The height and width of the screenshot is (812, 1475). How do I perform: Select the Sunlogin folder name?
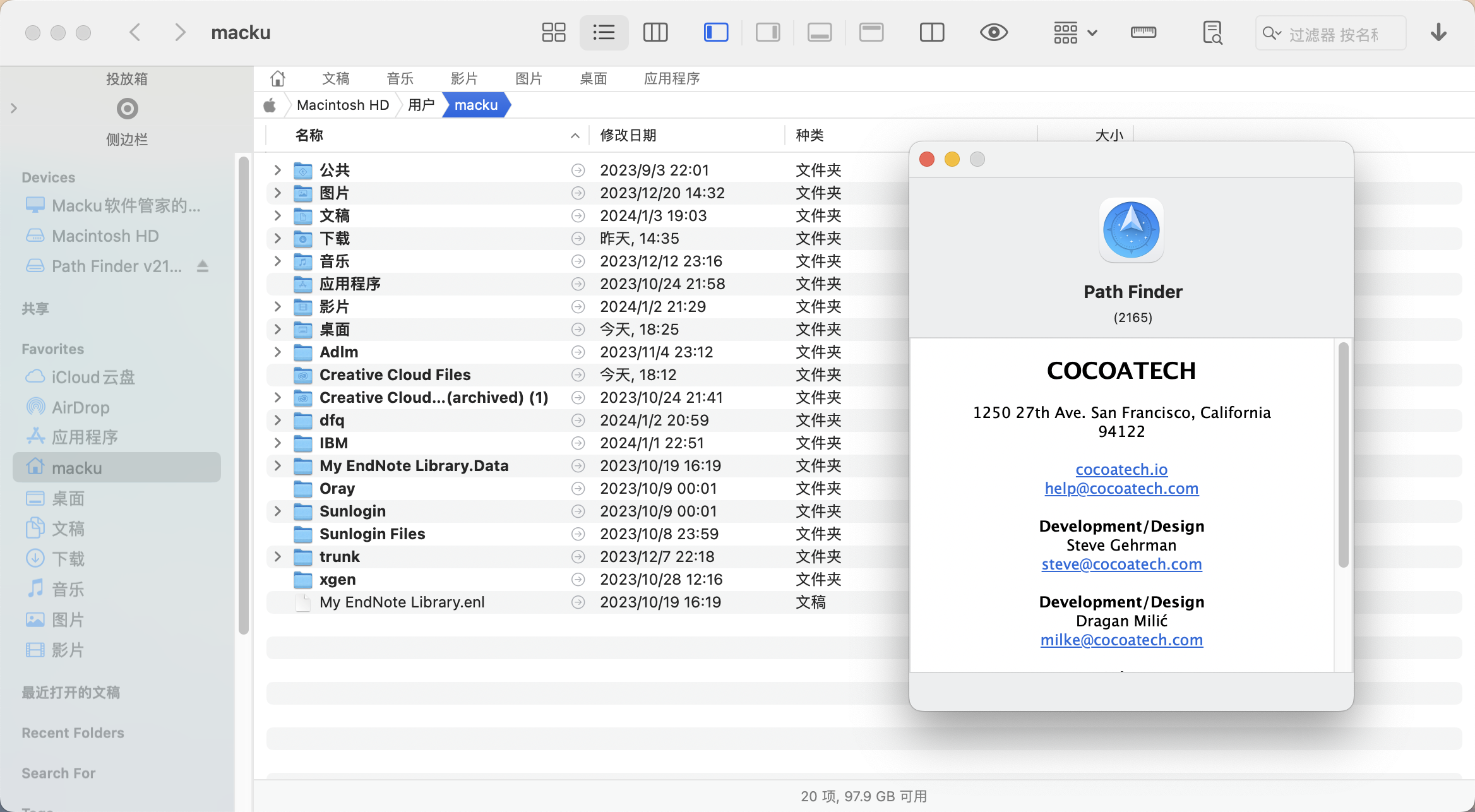pyautogui.click(x=352, y=511)
